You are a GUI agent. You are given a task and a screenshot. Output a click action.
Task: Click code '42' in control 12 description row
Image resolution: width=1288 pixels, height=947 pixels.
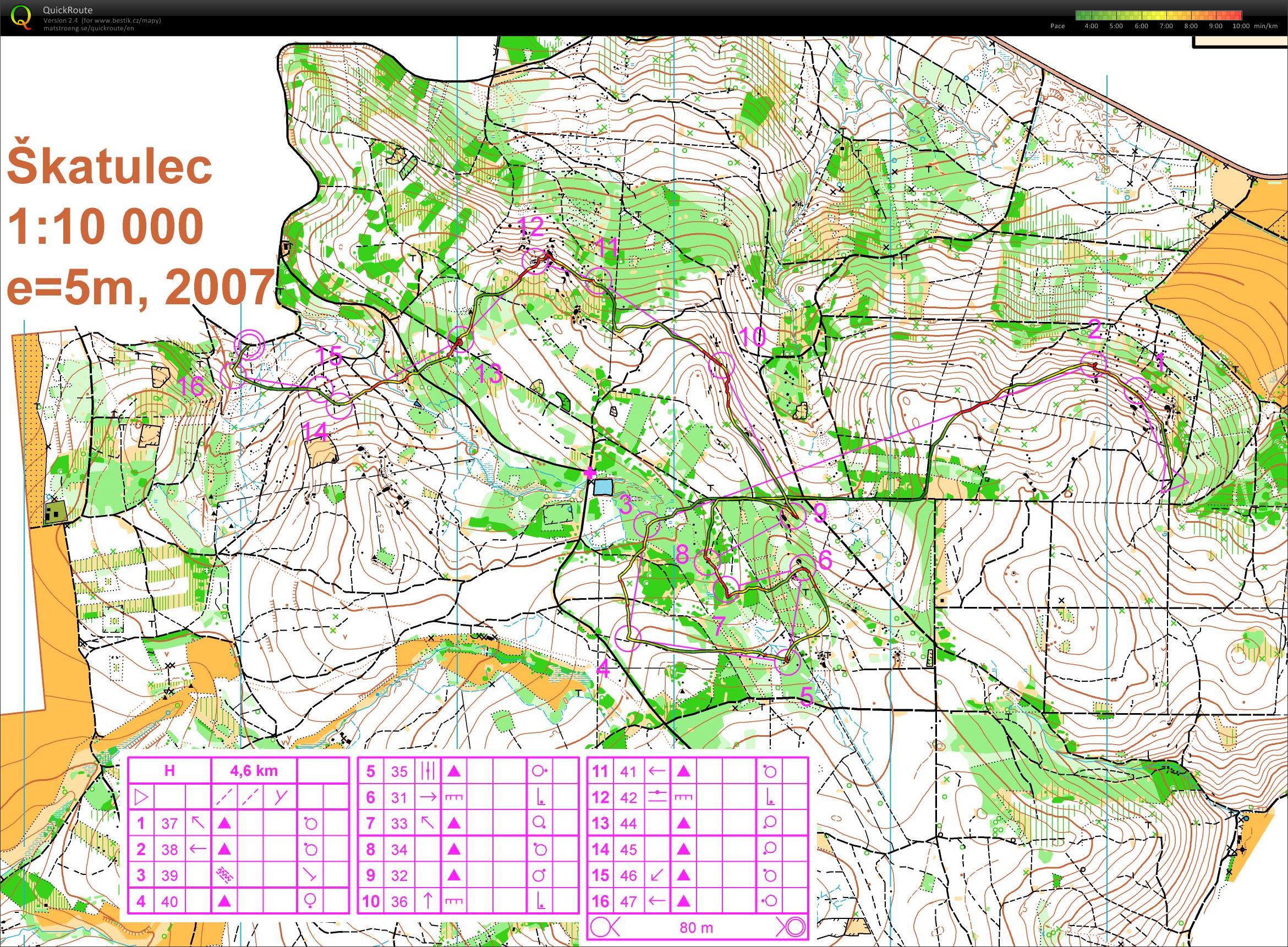pos(628,797)
